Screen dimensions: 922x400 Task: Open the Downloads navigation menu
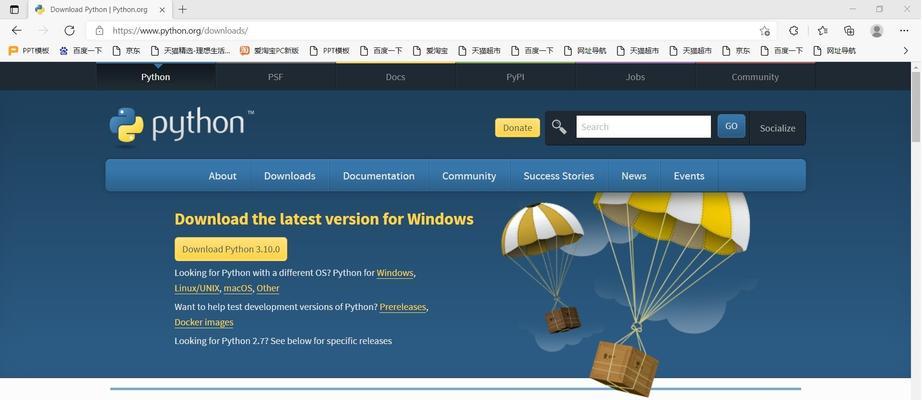pos(290,176)
